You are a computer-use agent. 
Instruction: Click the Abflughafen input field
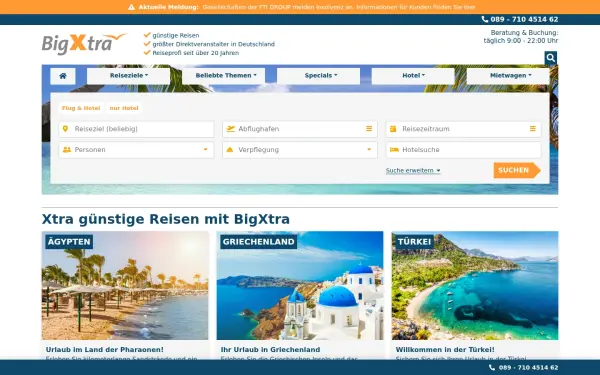(300, 129)
